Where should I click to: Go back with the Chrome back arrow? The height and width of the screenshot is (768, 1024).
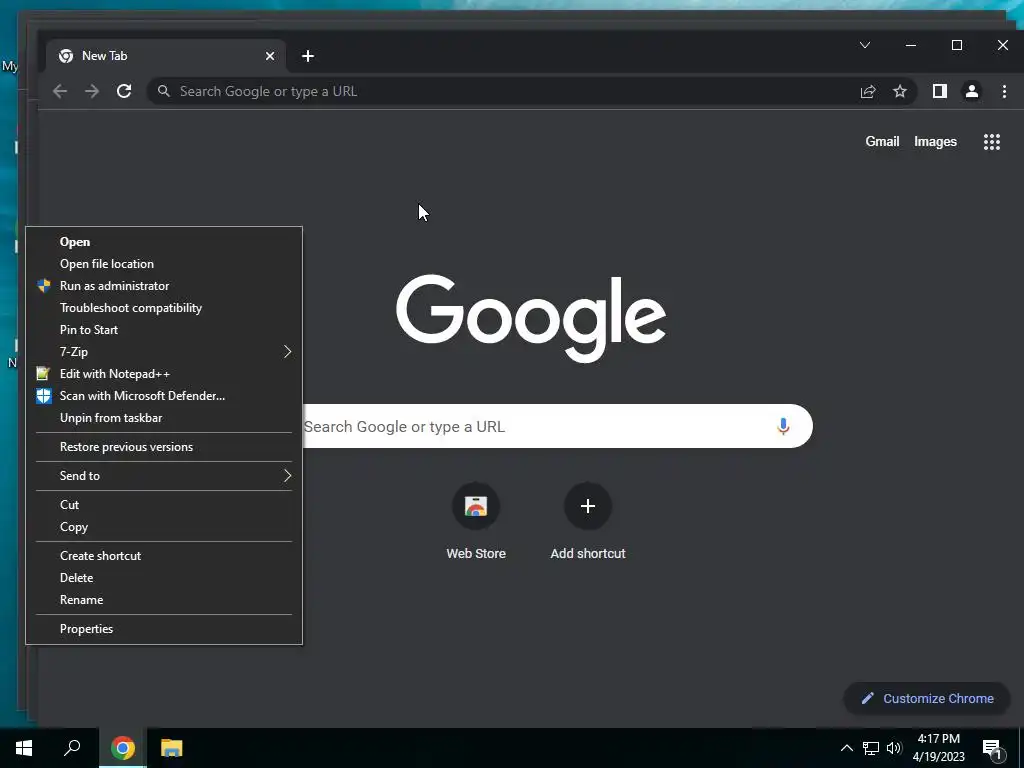pos(60,91)
